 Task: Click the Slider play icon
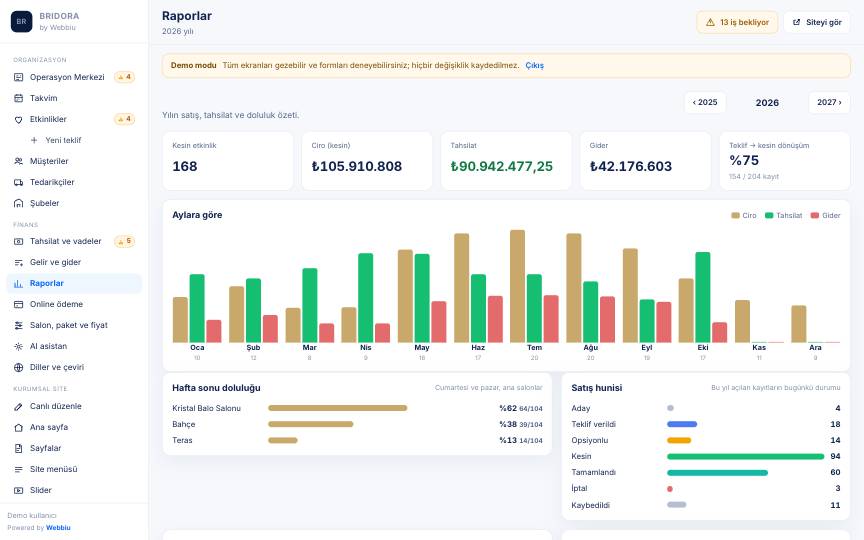(x=18, y=490)
